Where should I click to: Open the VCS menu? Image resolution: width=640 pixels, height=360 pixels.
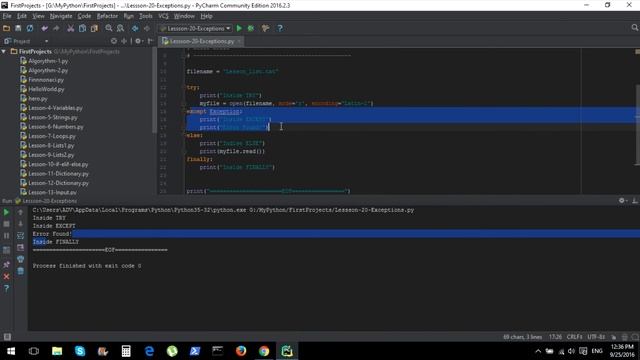(163, 16)
